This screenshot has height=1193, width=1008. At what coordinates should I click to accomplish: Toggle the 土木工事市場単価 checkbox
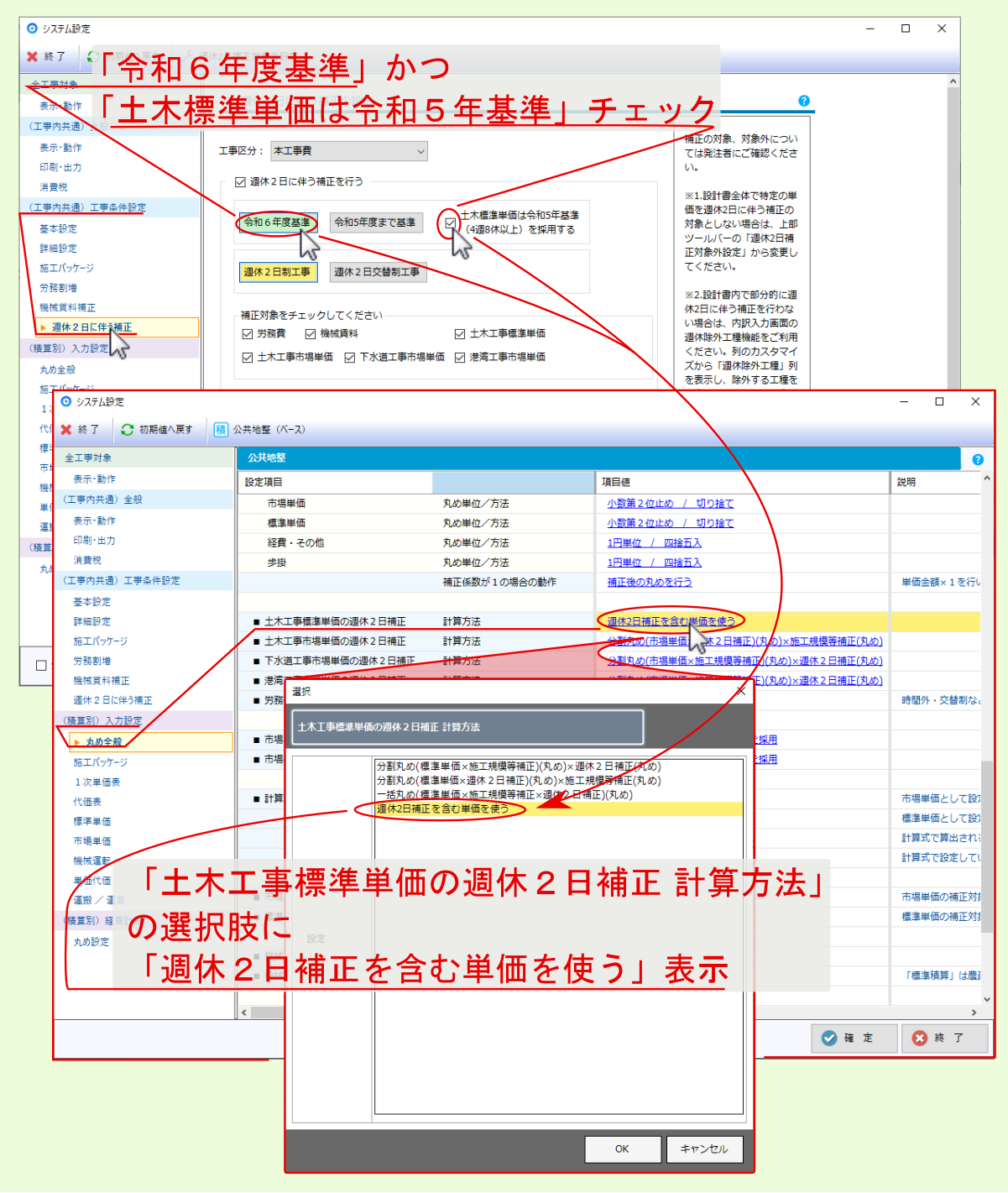point(248,357)
